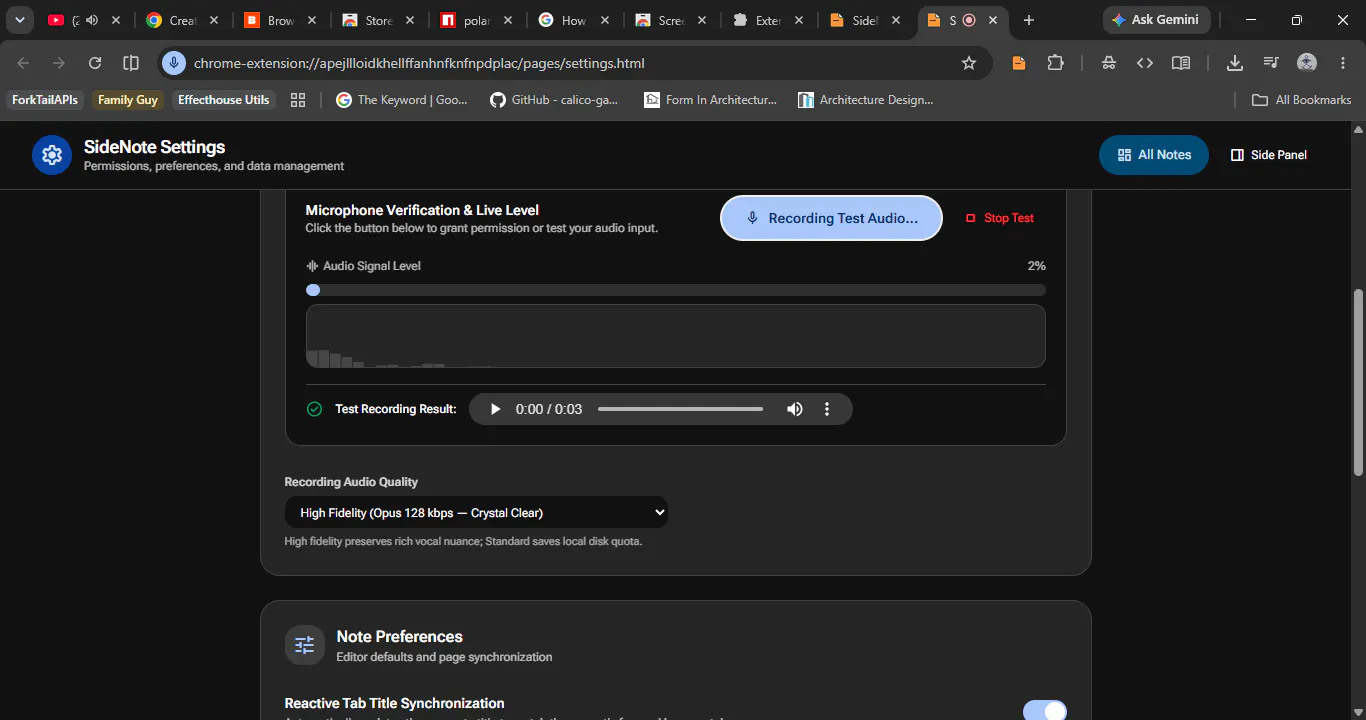Click the code brackets extension icon

click(1145, 63)
